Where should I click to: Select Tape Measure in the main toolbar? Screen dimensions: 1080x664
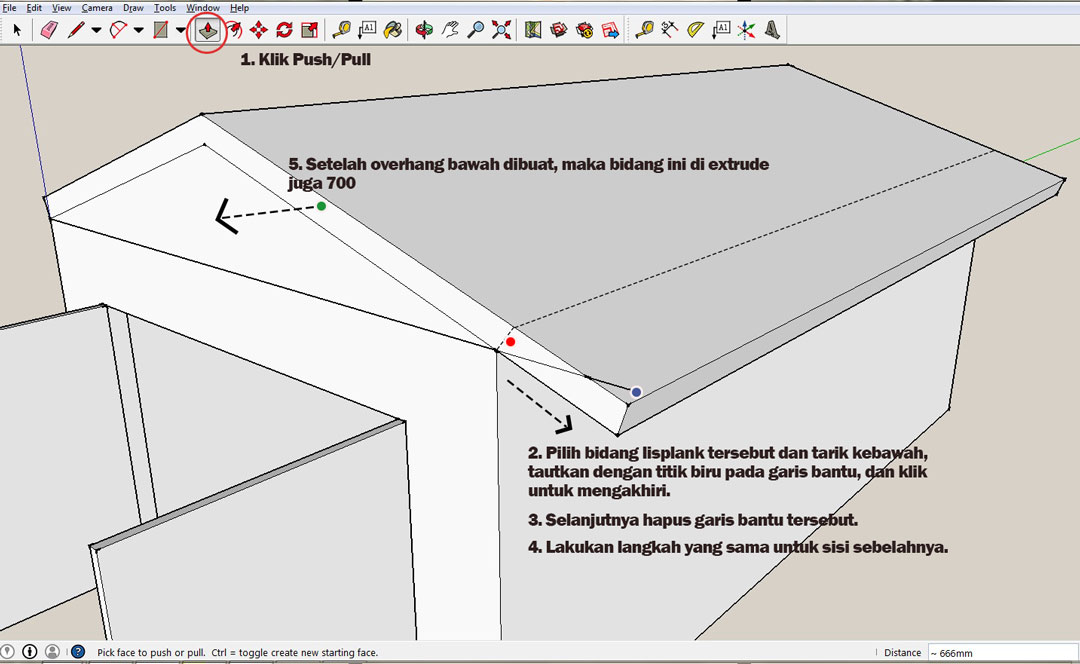point(342,30)
